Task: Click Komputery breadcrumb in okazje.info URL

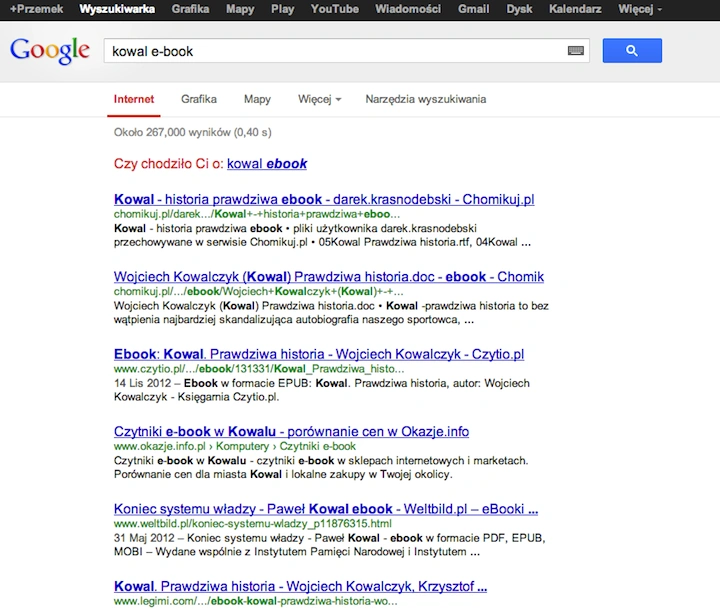Action: click(x=242, y=446)
